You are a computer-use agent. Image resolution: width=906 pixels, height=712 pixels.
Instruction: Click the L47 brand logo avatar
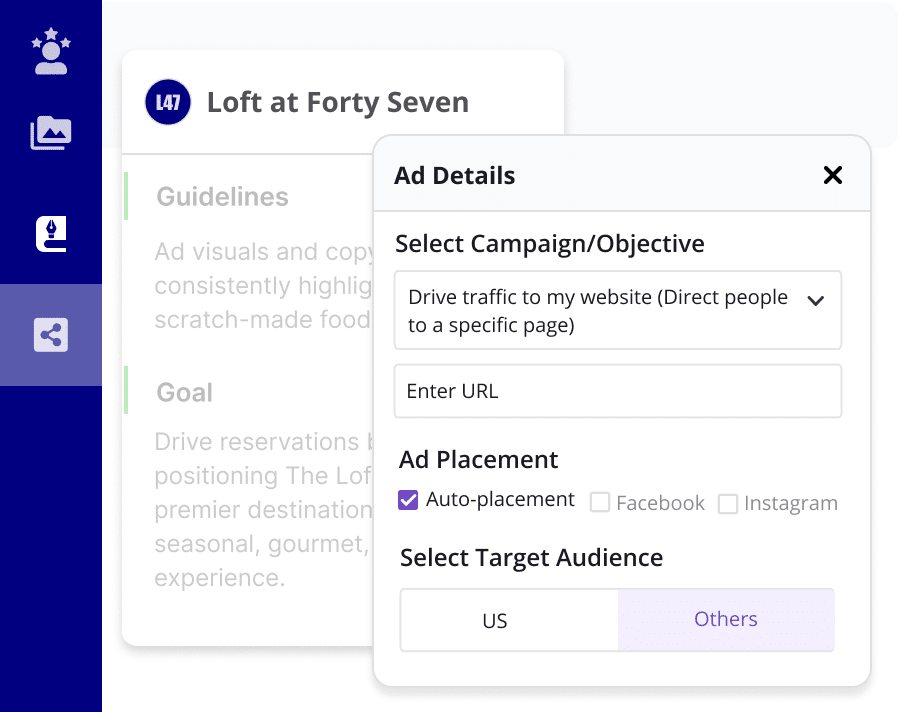168,102
